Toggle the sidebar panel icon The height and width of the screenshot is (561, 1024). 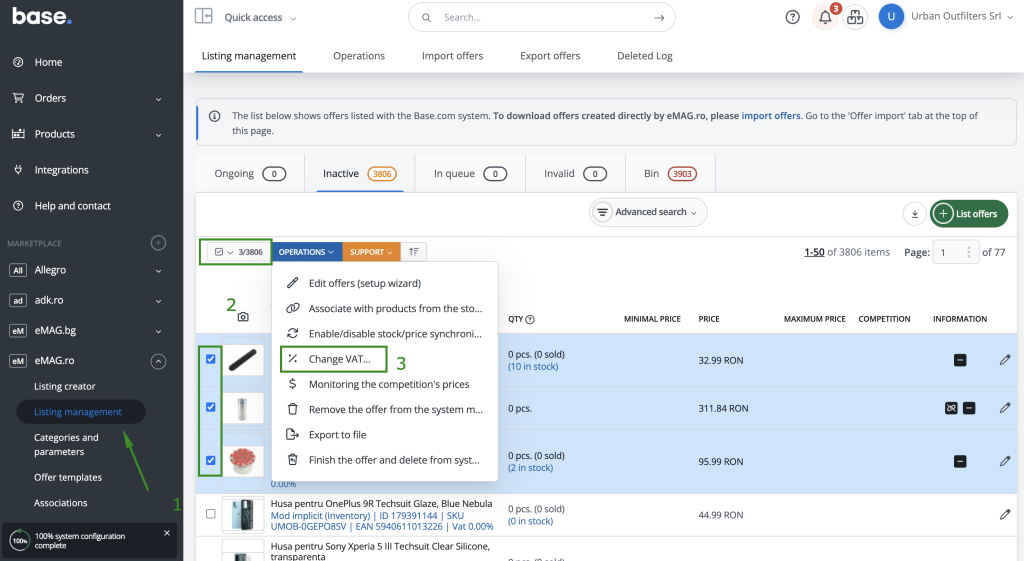click(x=204, y=16)
